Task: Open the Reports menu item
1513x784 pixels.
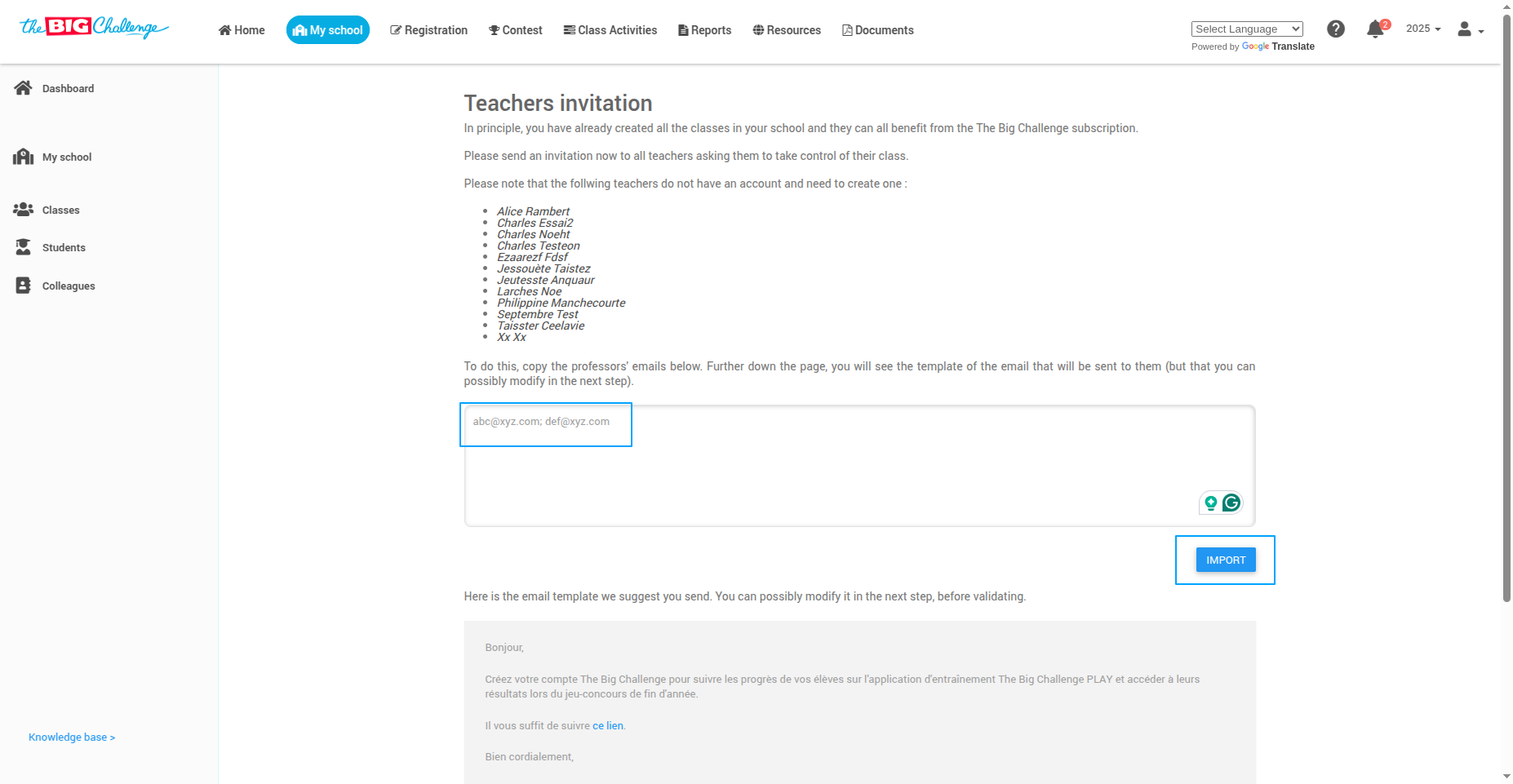Action: pos(704,30)
